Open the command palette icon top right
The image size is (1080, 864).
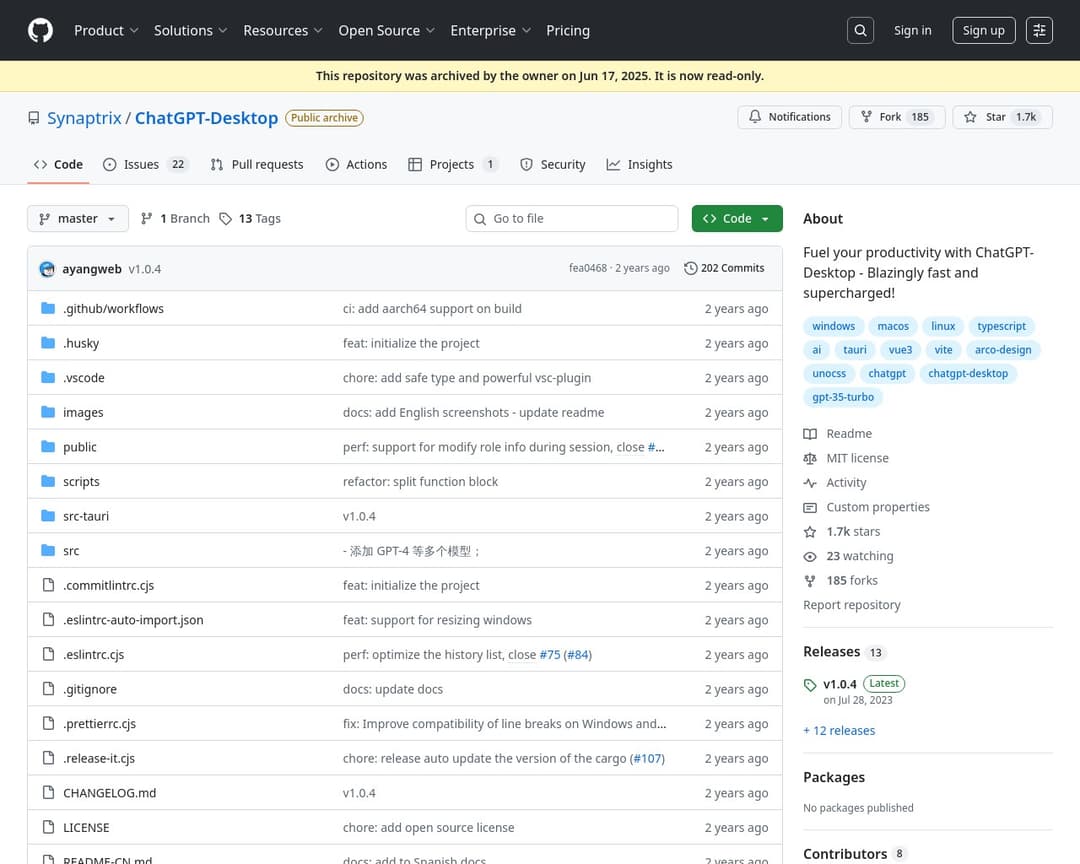coord(1039,30)
